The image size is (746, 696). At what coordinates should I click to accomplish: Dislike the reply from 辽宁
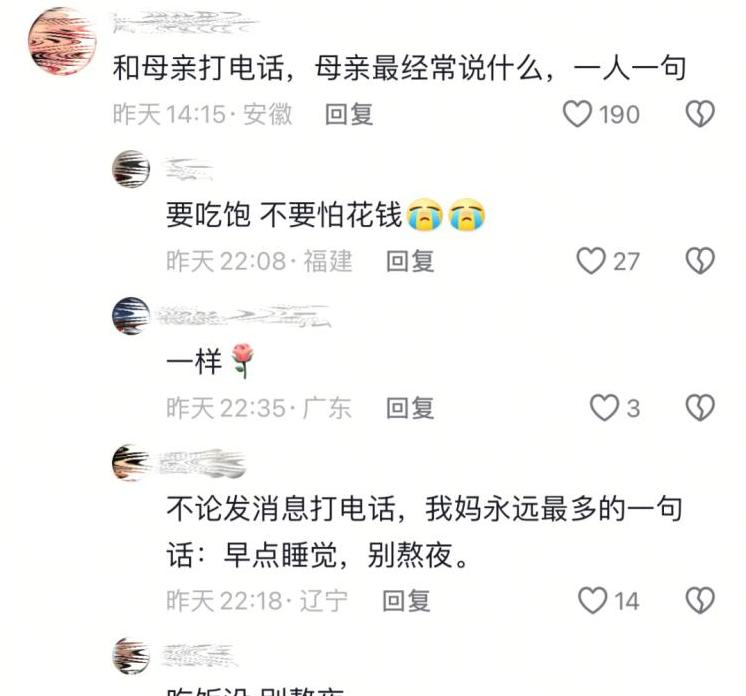click(699, 600)
